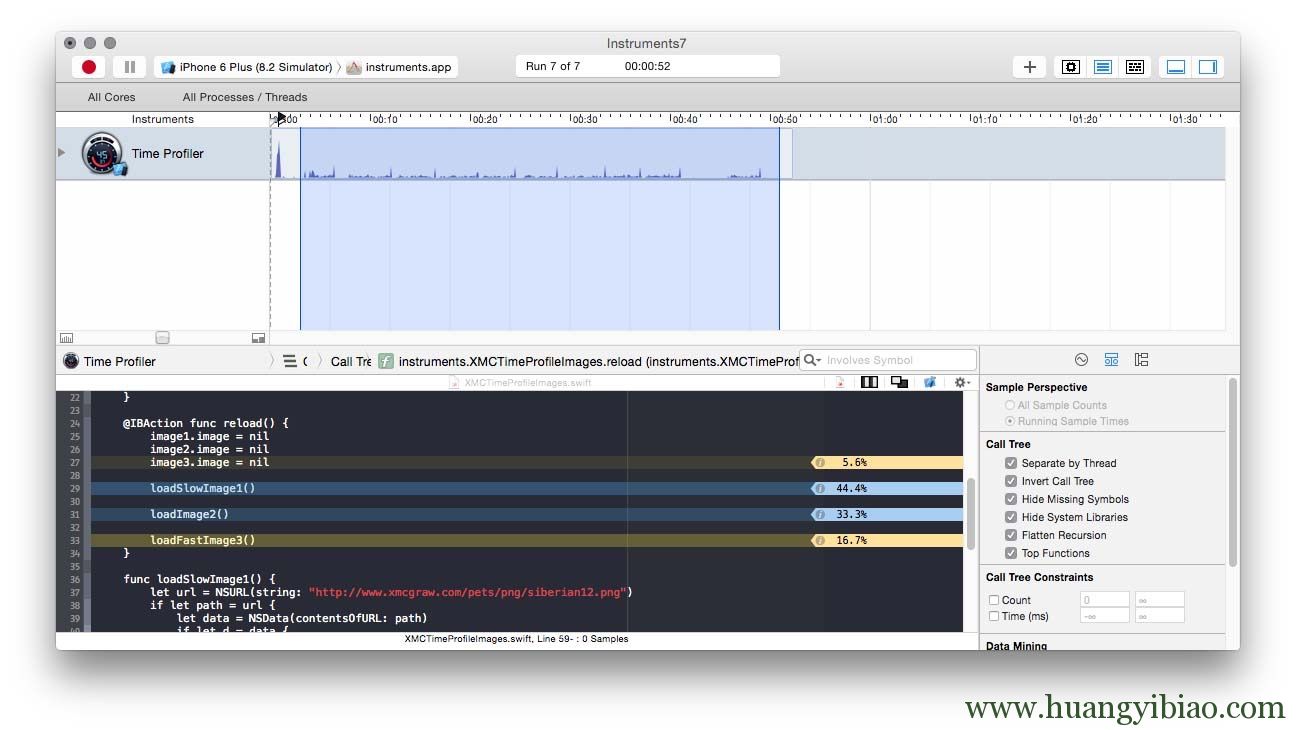Select the Time Profiler instrument icon

click(103, 152)
